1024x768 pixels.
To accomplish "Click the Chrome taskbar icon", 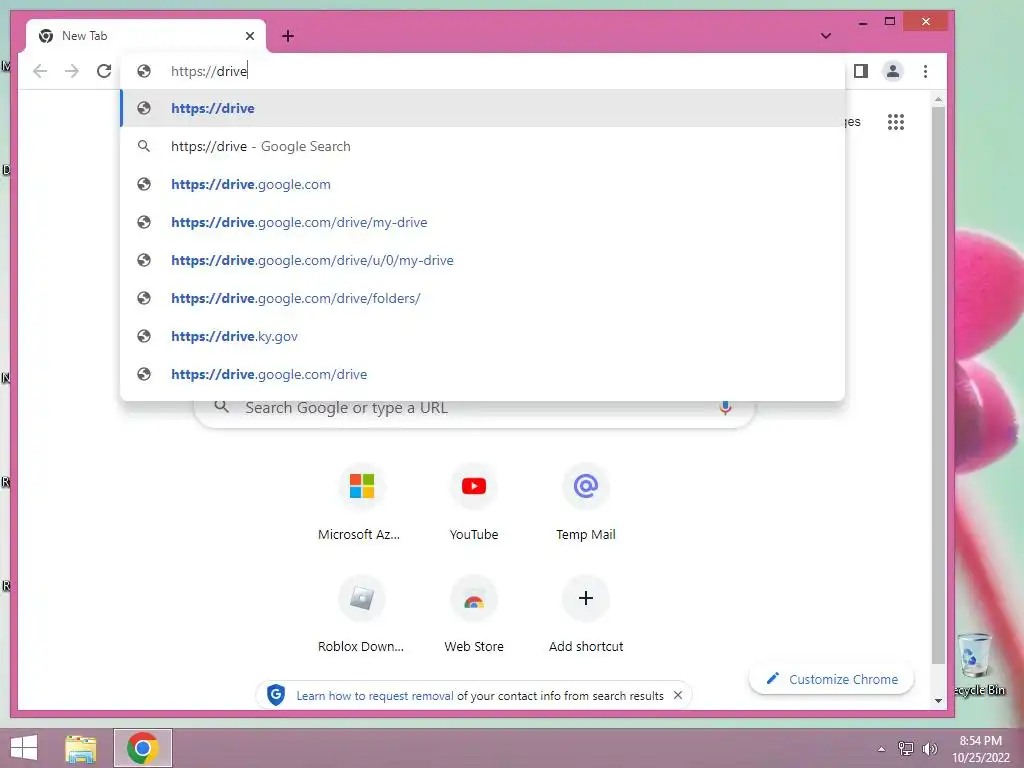I will [x=143, y=748].
